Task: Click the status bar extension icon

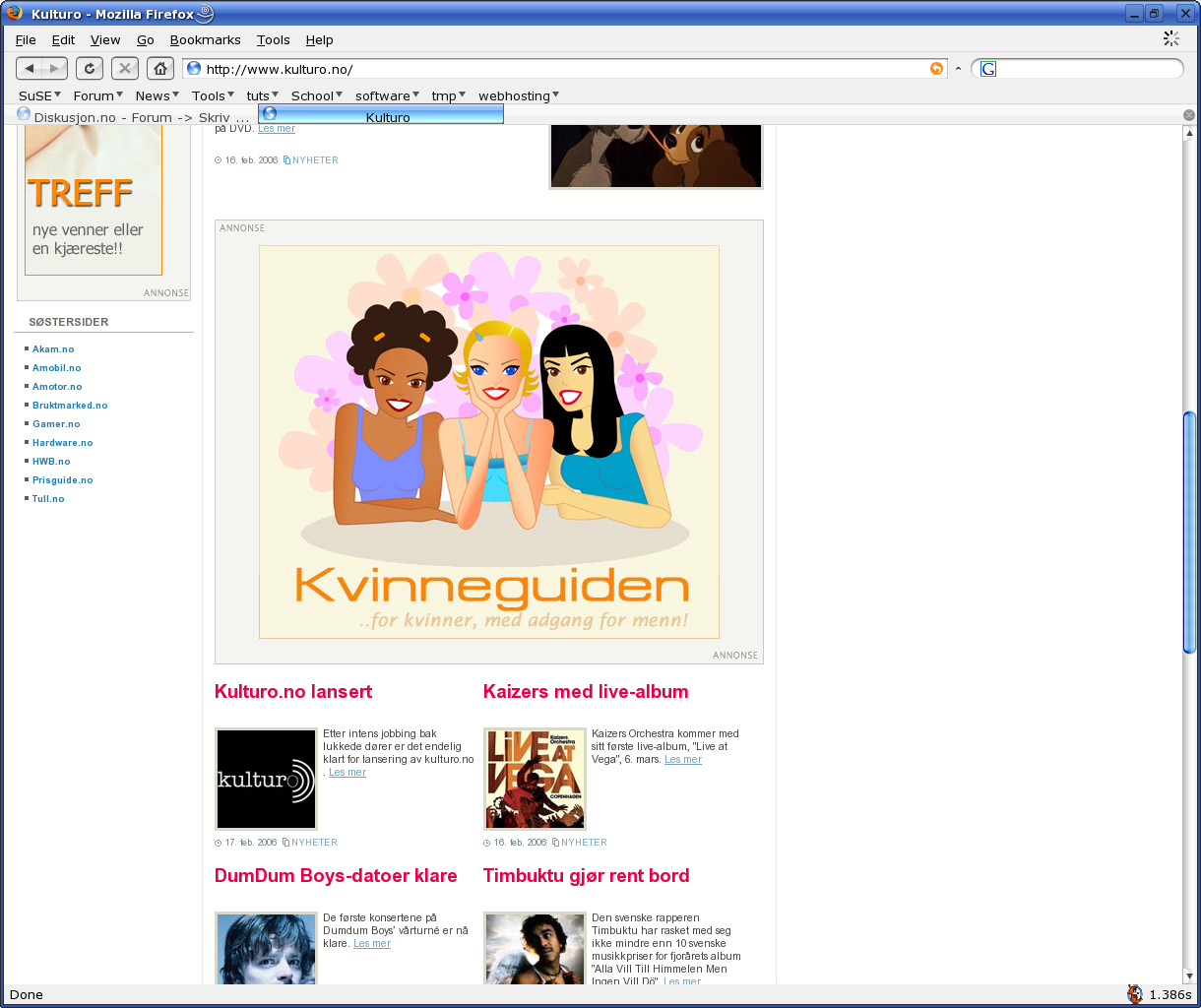Action: tap(1135, 994)
